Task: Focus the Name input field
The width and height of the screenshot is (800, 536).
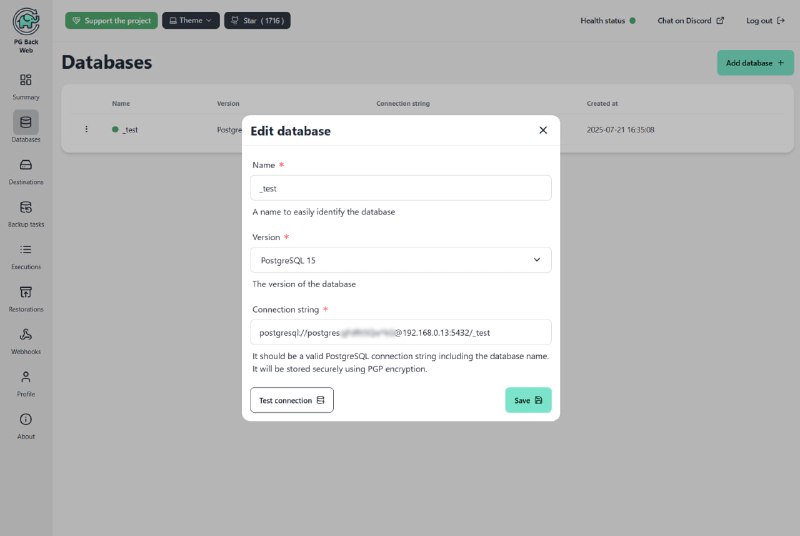Action: [x=401, y=188]
